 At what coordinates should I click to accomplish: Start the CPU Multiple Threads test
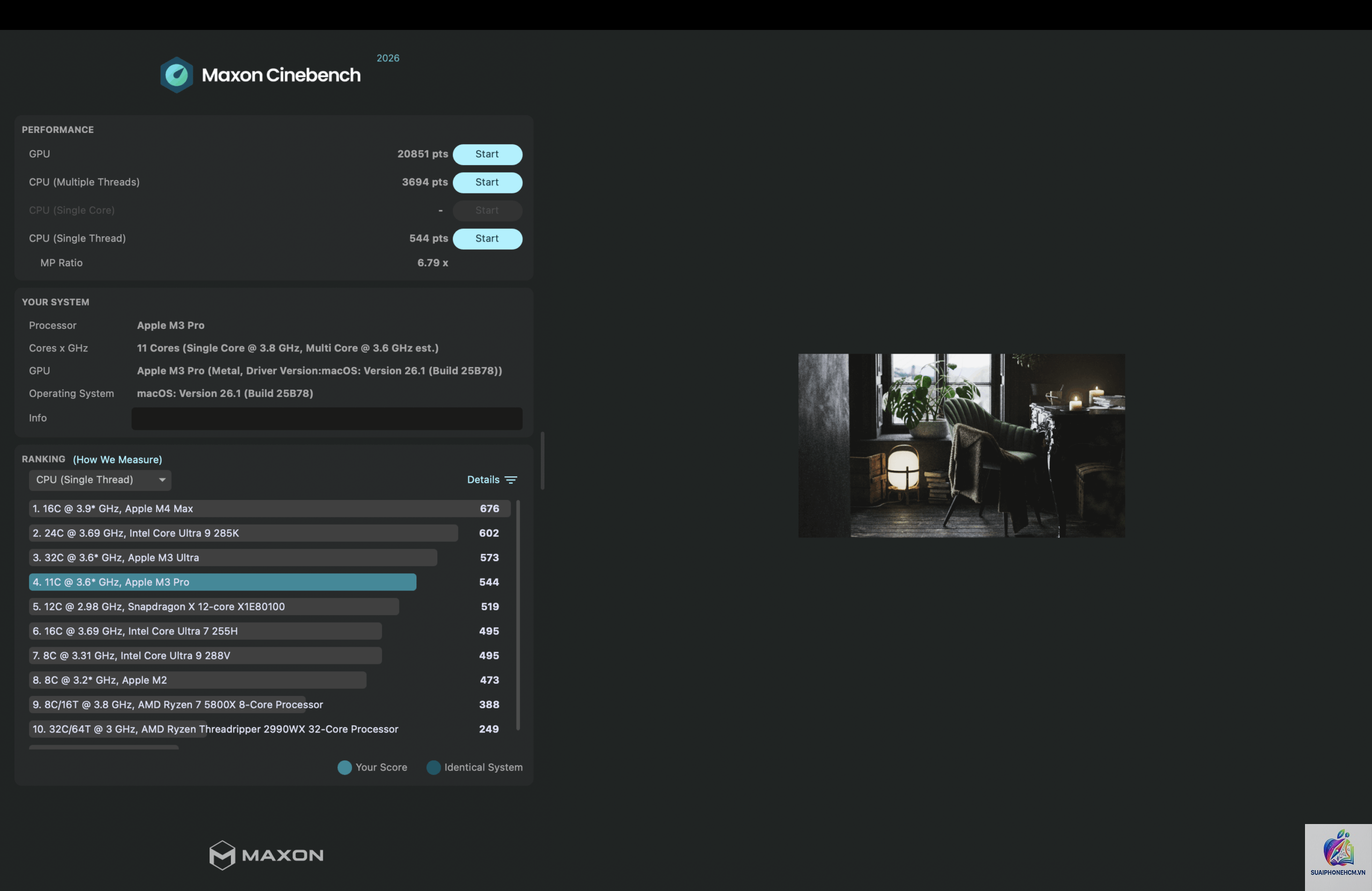487,182
